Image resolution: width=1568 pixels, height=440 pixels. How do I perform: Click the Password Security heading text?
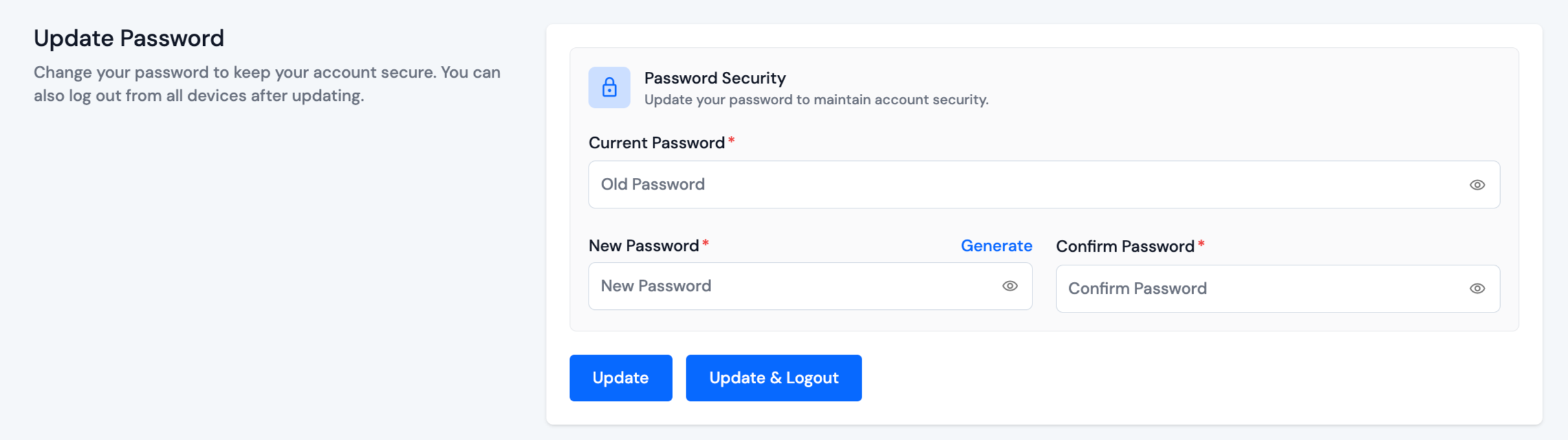[x=714, y=78]
